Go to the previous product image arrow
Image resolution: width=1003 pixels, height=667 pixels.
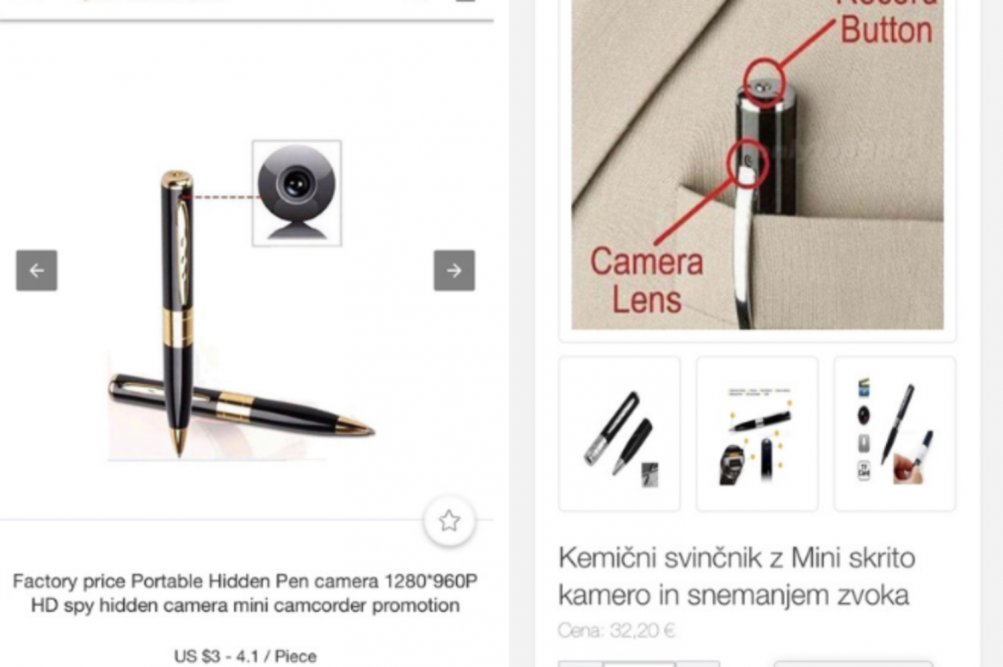coord(36,271)
